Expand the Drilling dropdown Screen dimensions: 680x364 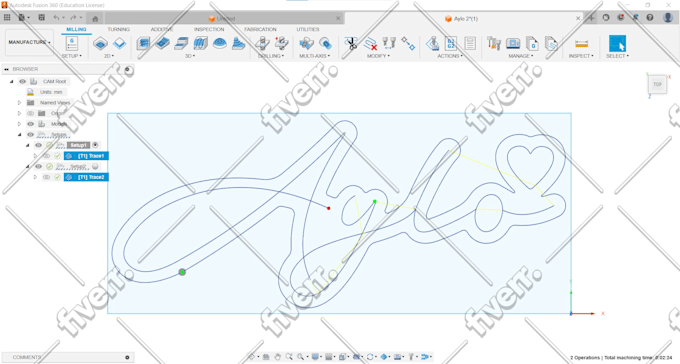coord(271,56)
